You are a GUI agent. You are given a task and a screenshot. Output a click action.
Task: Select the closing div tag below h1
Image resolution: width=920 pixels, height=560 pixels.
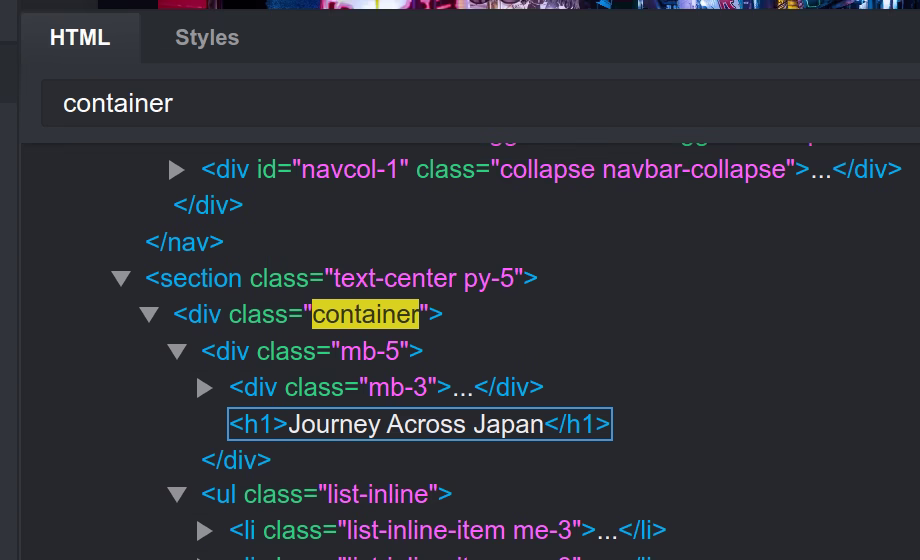(236, 459)
